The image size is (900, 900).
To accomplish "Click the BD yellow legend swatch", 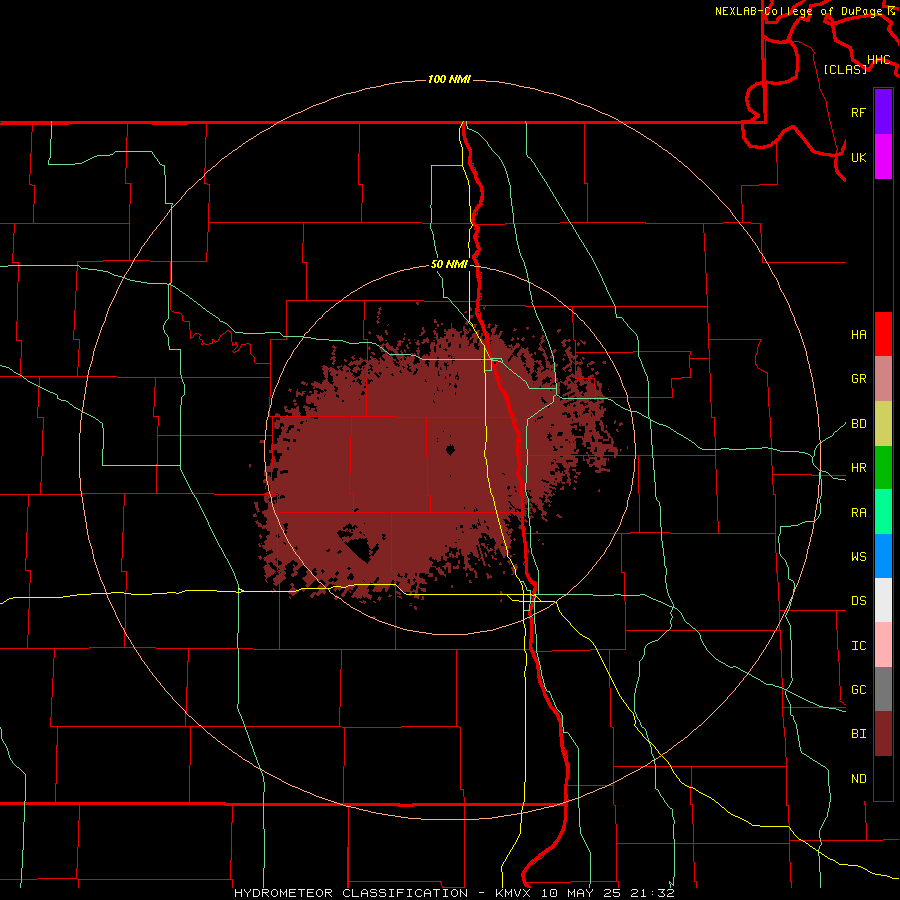I will 883,423.
